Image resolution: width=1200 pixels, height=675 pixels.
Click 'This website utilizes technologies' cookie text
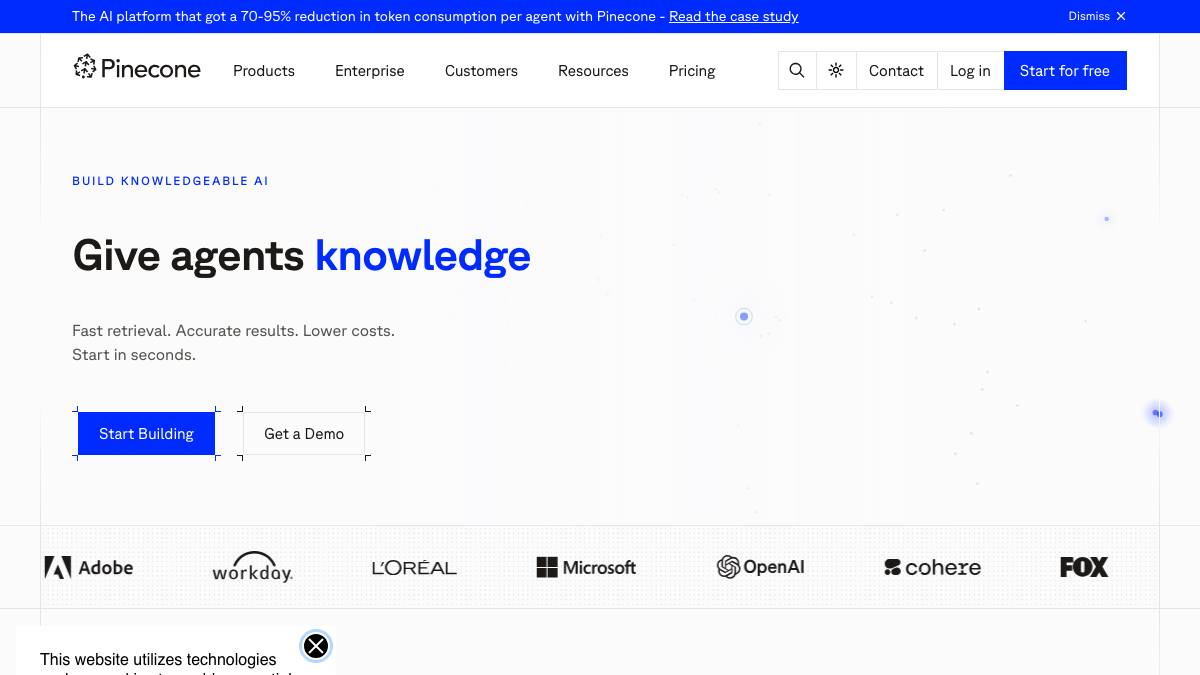(158, 659)
